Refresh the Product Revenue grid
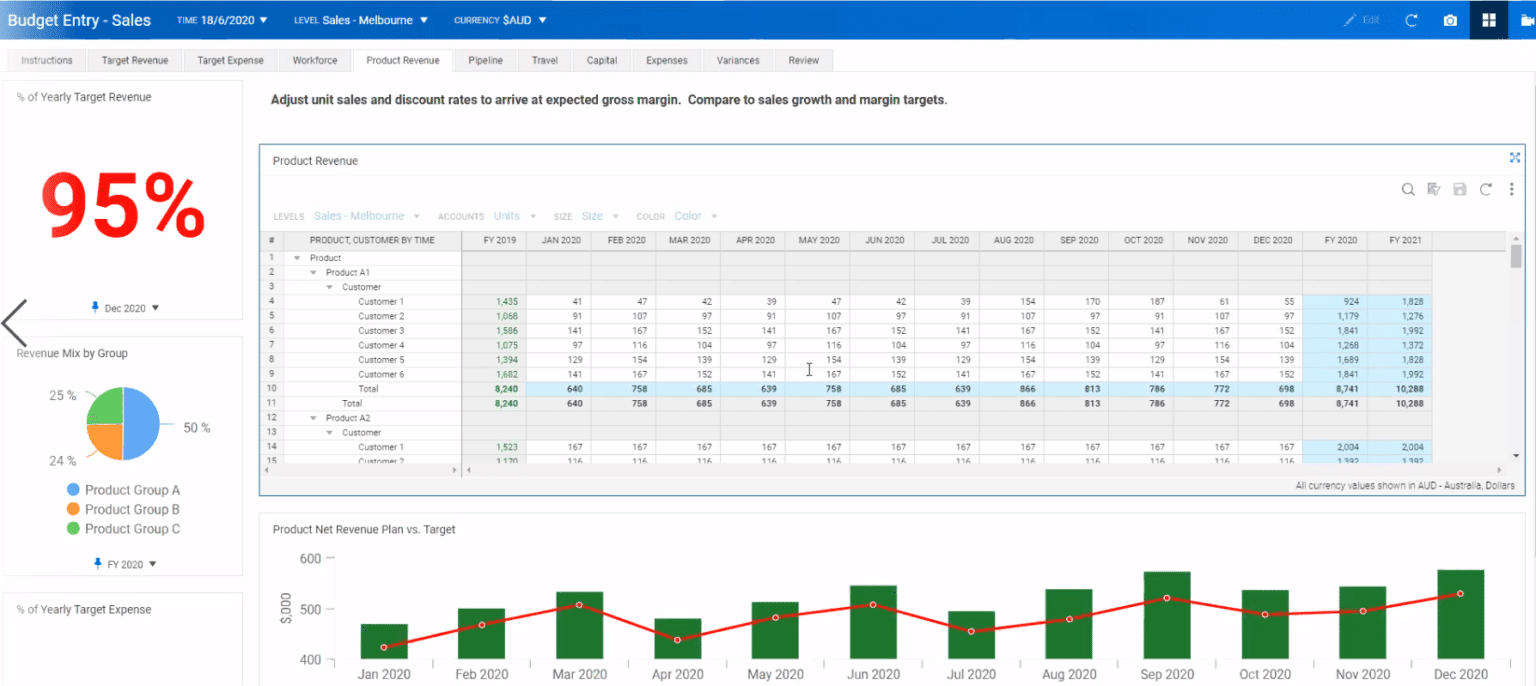 click(1486, 189)
